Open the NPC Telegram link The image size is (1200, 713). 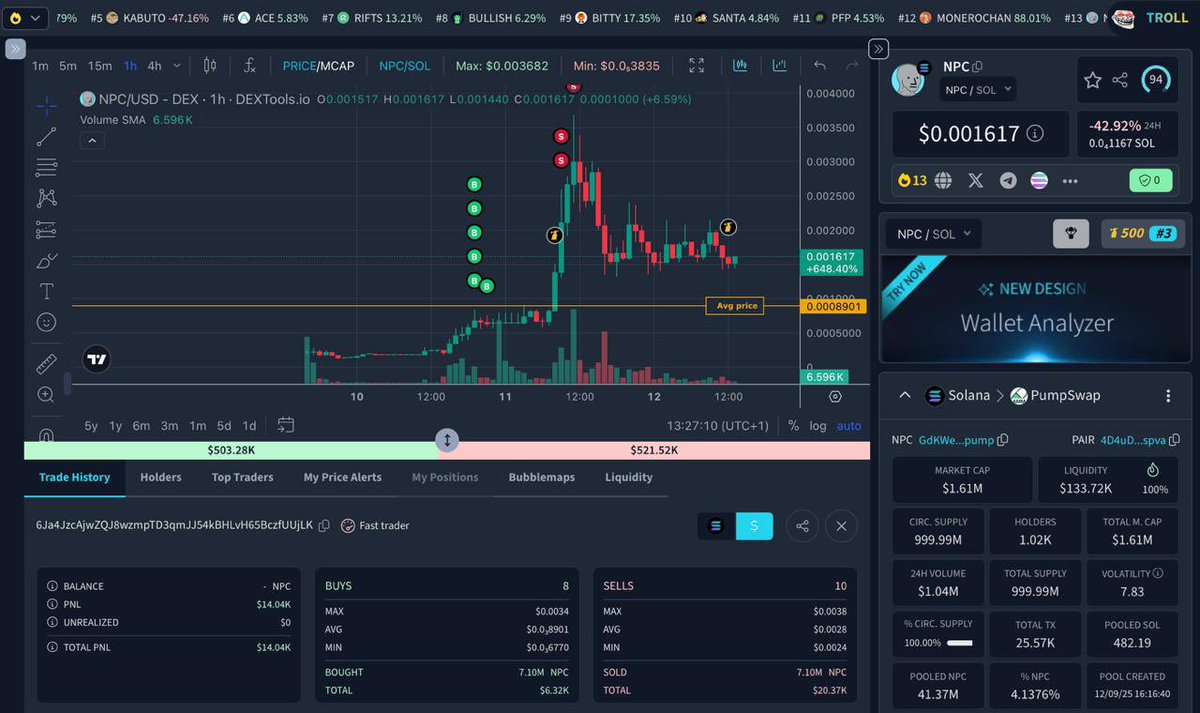click(1008, 181)
